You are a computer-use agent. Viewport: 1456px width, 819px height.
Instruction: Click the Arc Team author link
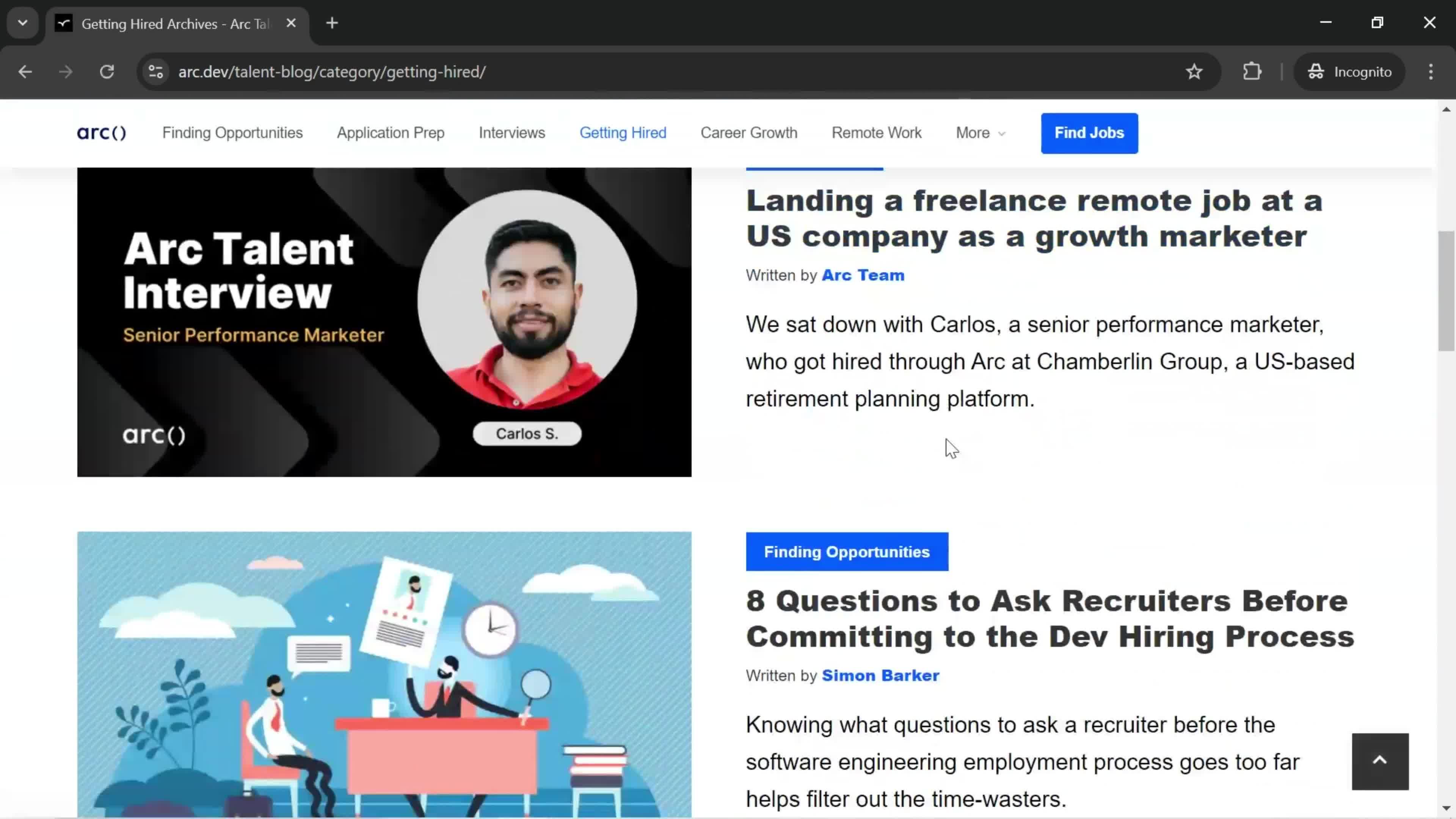tap(863, 275)
